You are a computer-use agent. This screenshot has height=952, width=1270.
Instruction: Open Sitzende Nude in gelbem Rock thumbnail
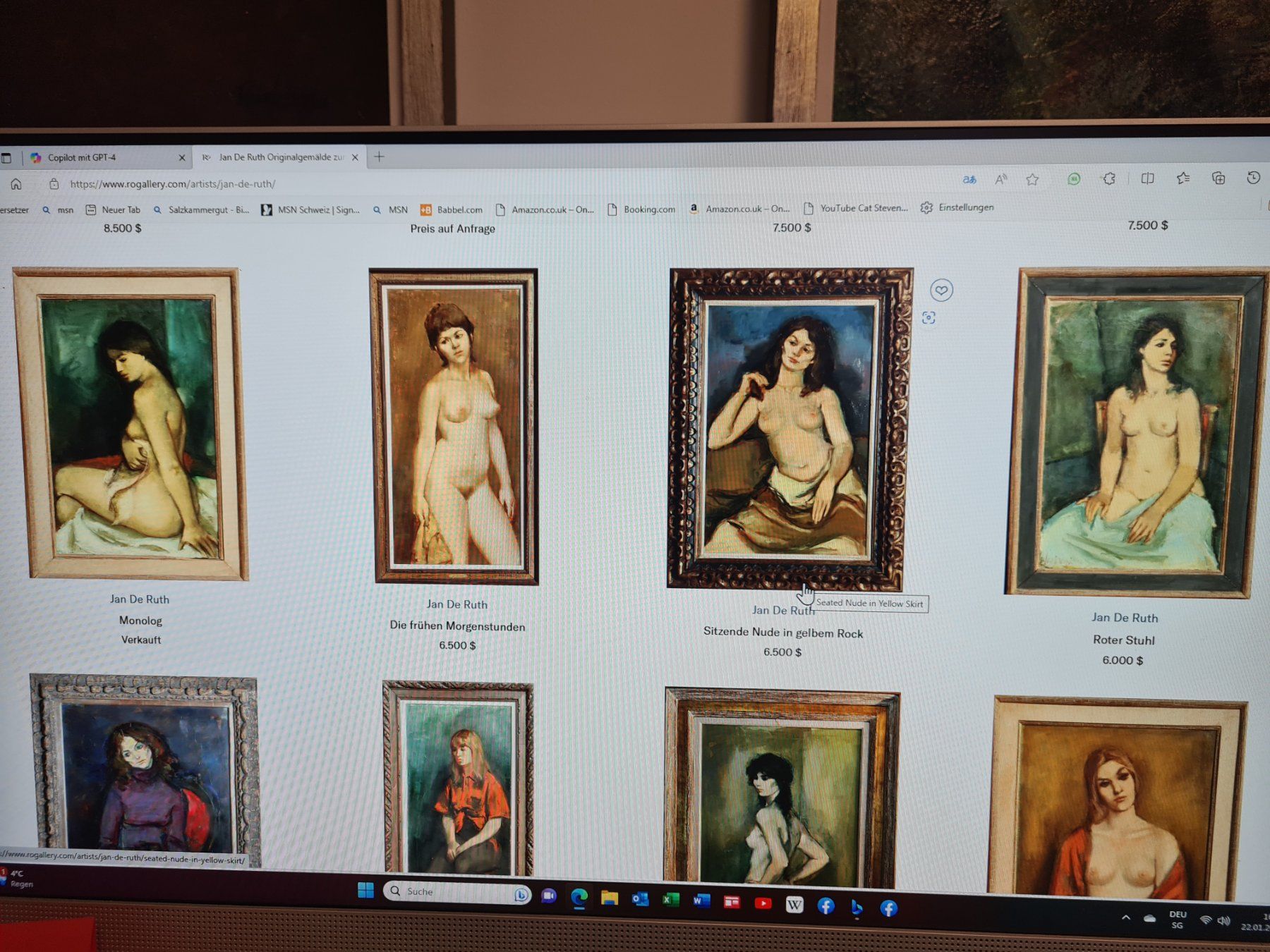point(789,428)
